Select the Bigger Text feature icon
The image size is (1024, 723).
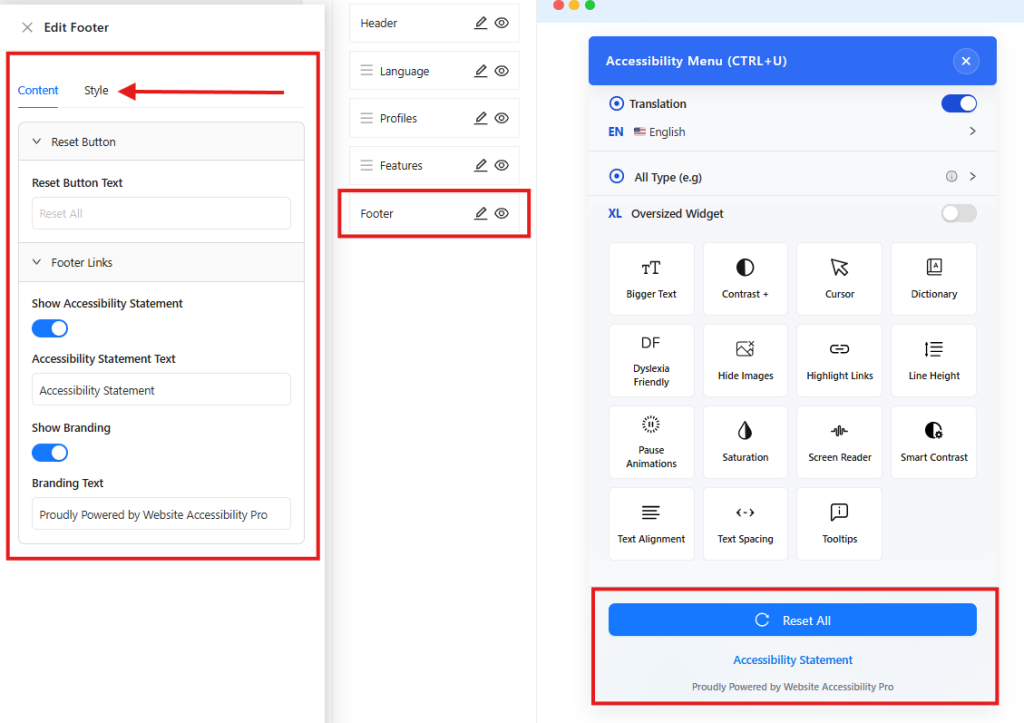point(651,278)
